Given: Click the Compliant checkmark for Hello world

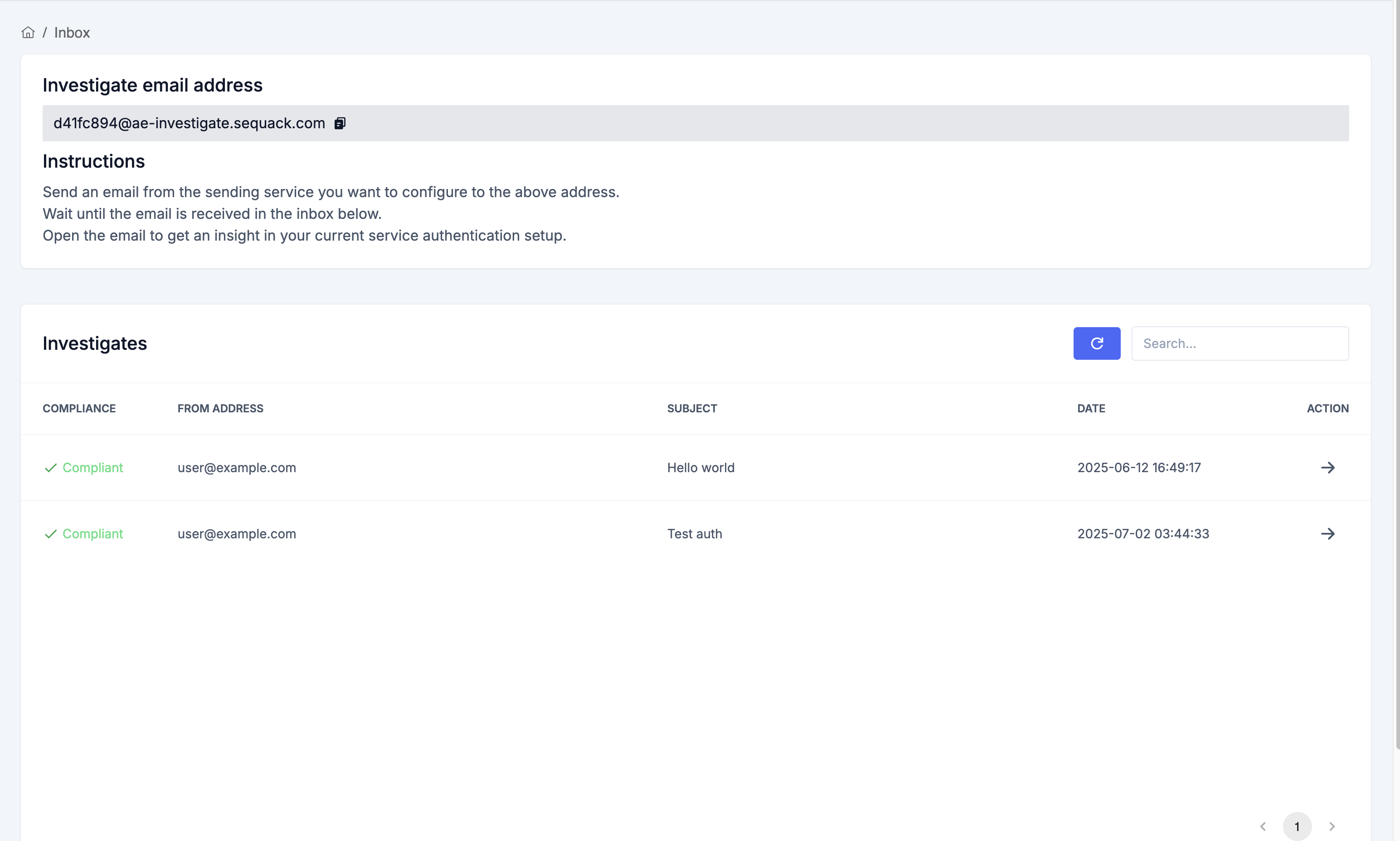Looking at the screenshot, I should coord(51,468).
